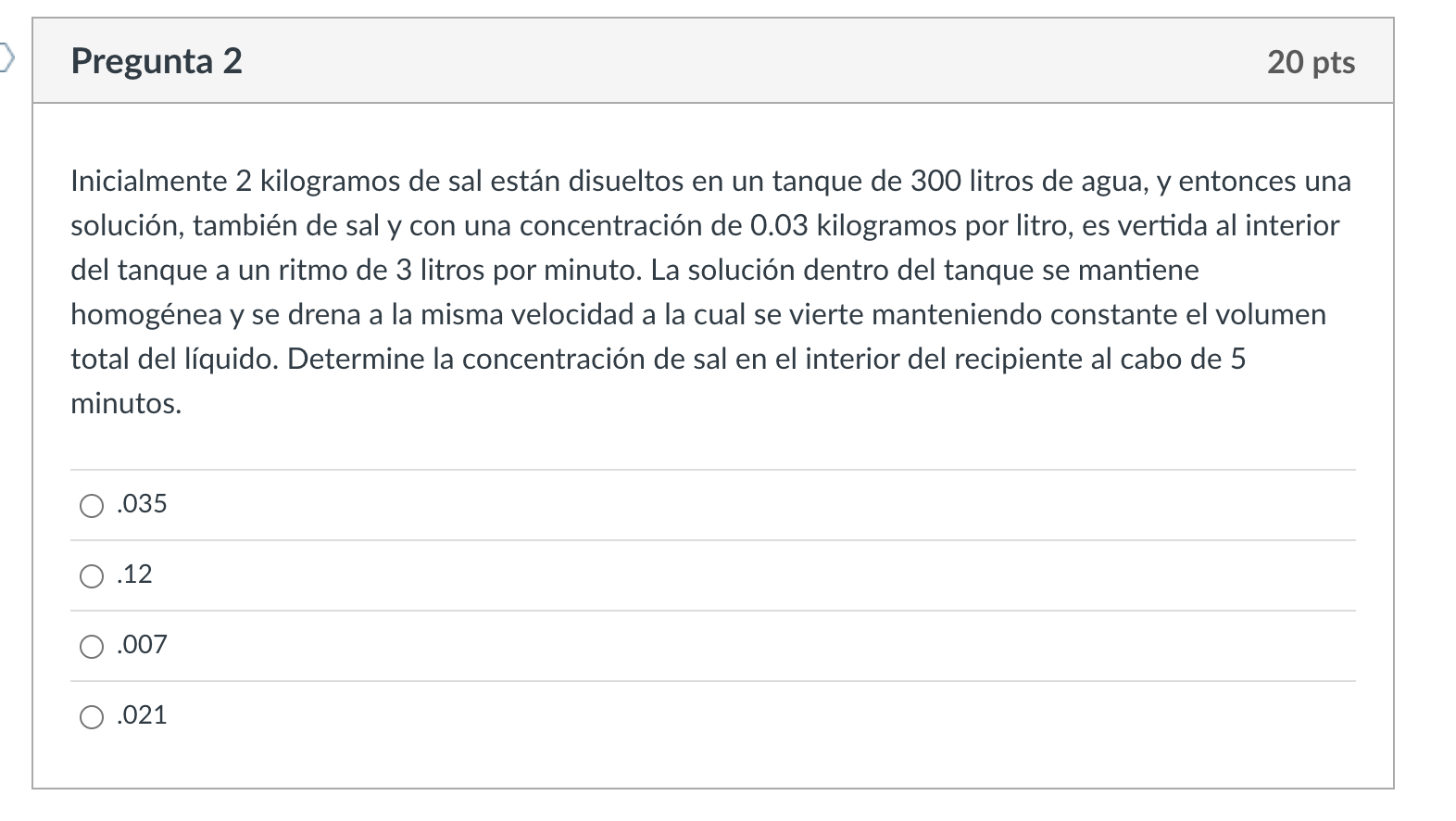
Task: Click the gray header bar of Pregunta 2
Action: pos(713,61)
